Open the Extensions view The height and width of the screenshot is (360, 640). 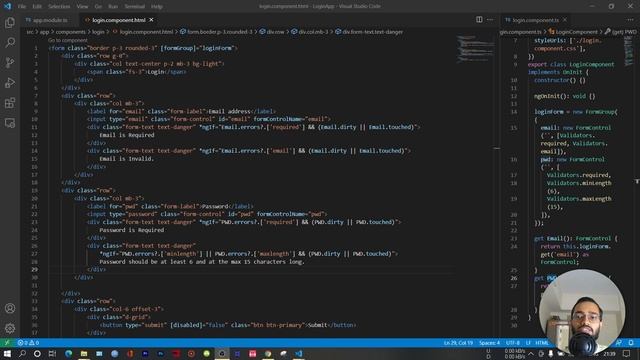[10, 103]
